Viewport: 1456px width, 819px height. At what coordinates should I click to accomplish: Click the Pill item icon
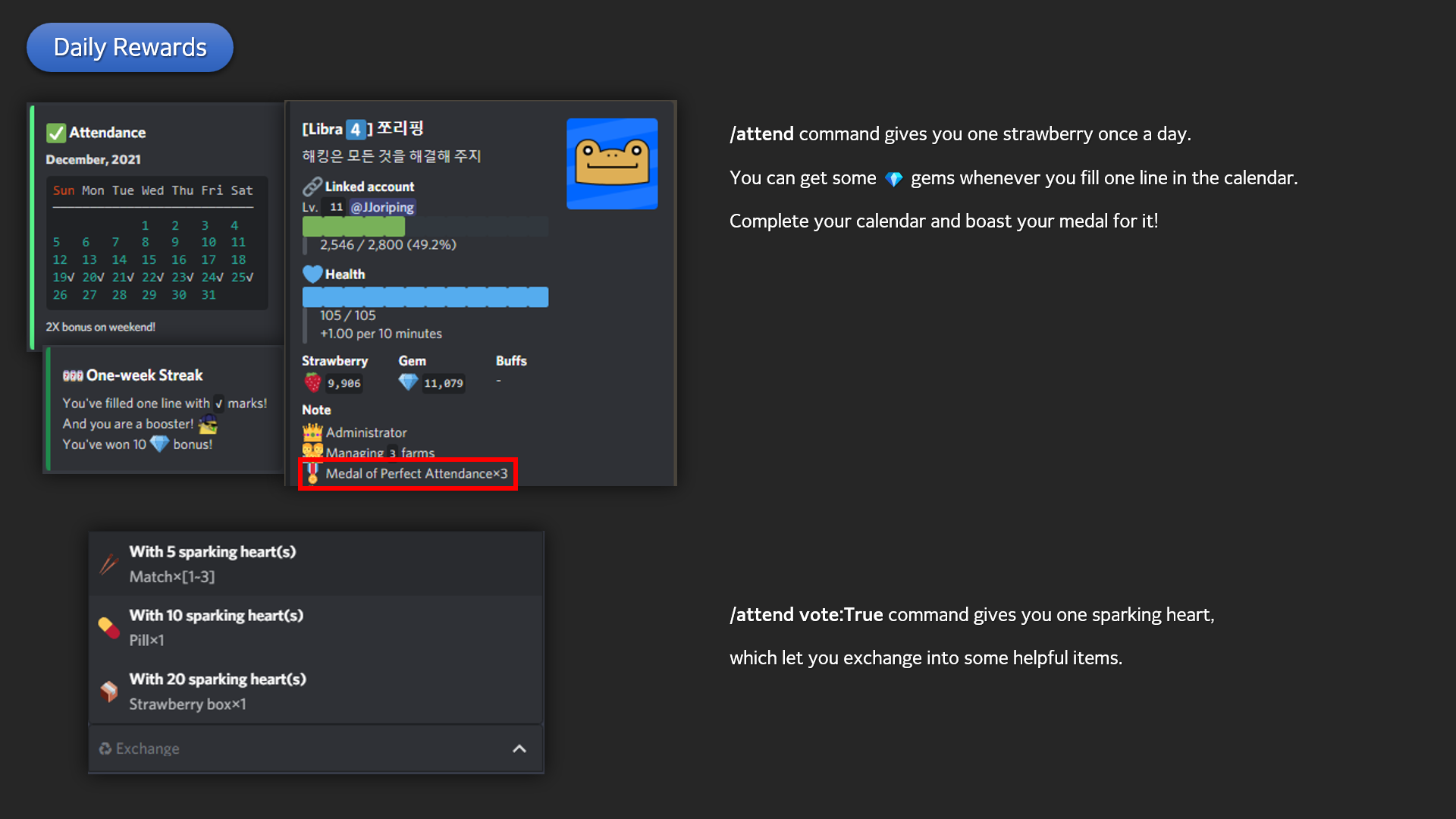(x=109, y=628)
